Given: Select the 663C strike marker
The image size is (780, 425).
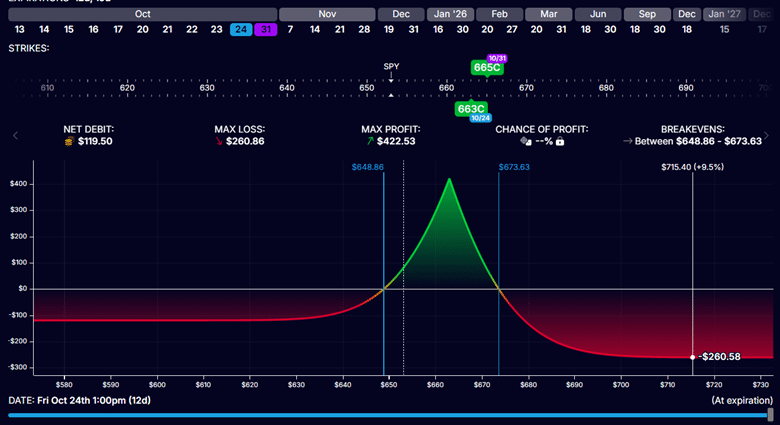Looking at the screenshot, I should [469, 107].
